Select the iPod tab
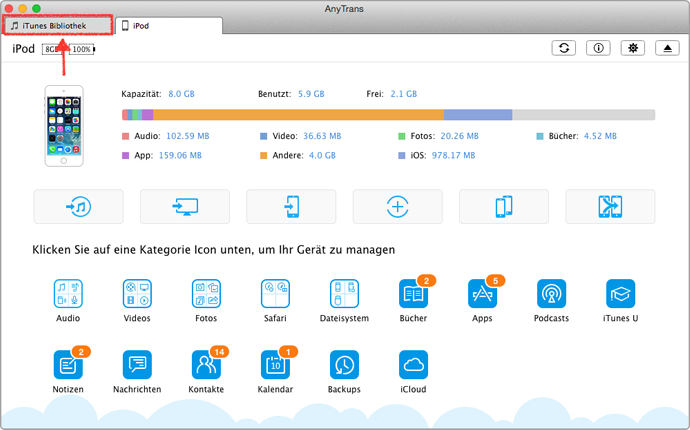Image resolution: width=690 pixels, height=430 pixels. tap(169, 26)
